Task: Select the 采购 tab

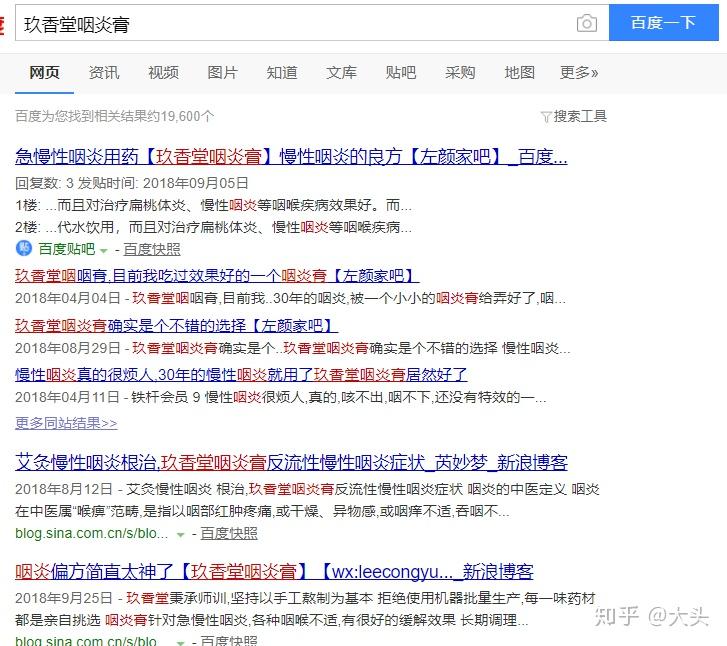Action: pyautogui.click(x=460, y=73)
